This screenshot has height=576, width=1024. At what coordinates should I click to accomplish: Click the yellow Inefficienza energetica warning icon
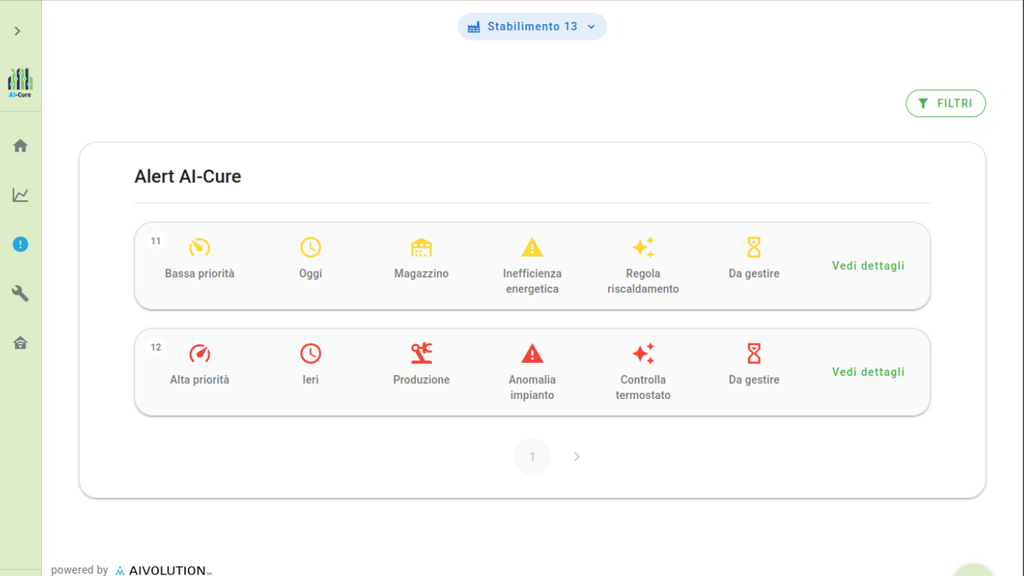(x=532, y=247)
